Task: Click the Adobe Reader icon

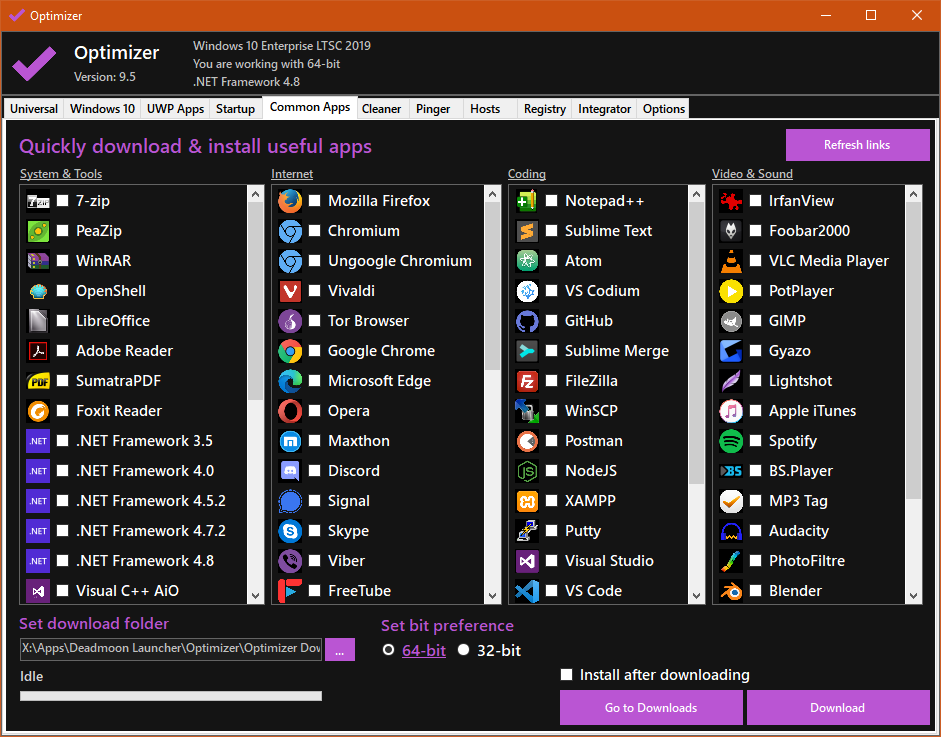Action: [38, 351]
